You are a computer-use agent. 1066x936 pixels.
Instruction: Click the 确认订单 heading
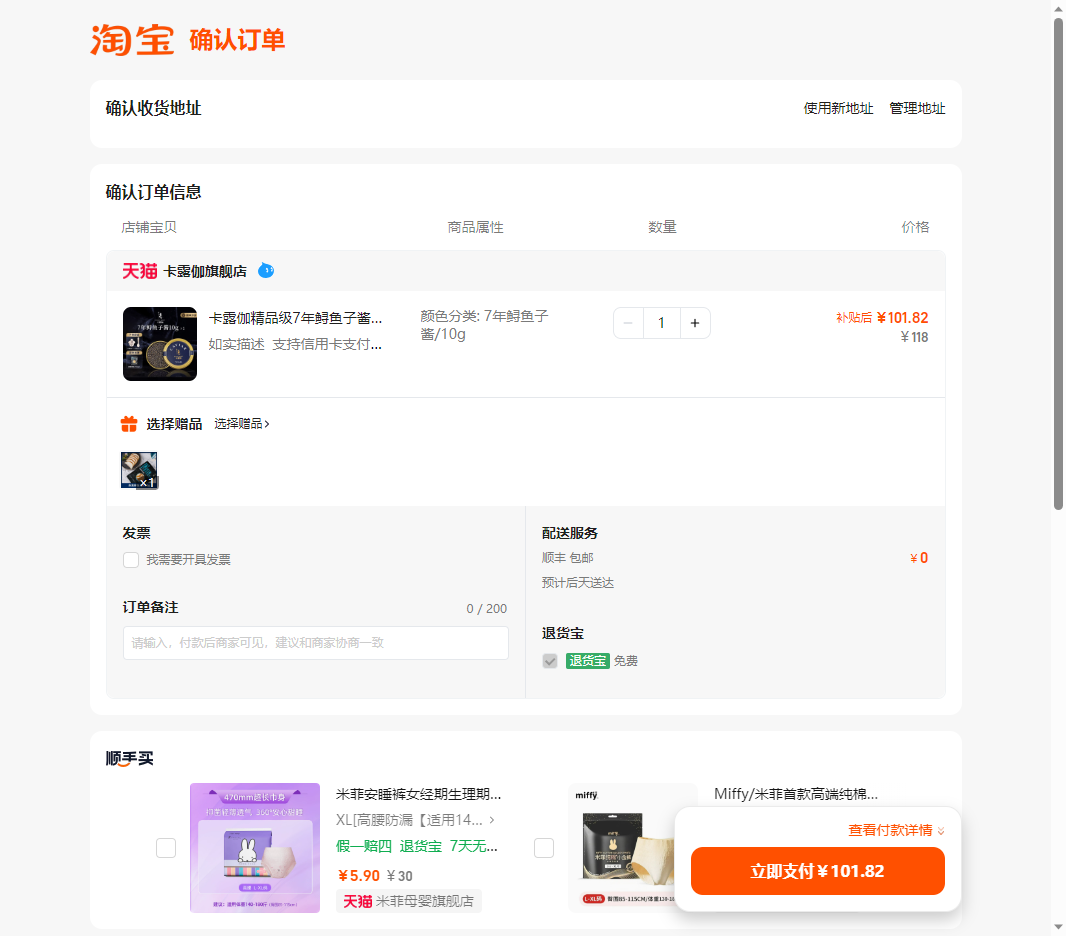(x=237, y=40)
